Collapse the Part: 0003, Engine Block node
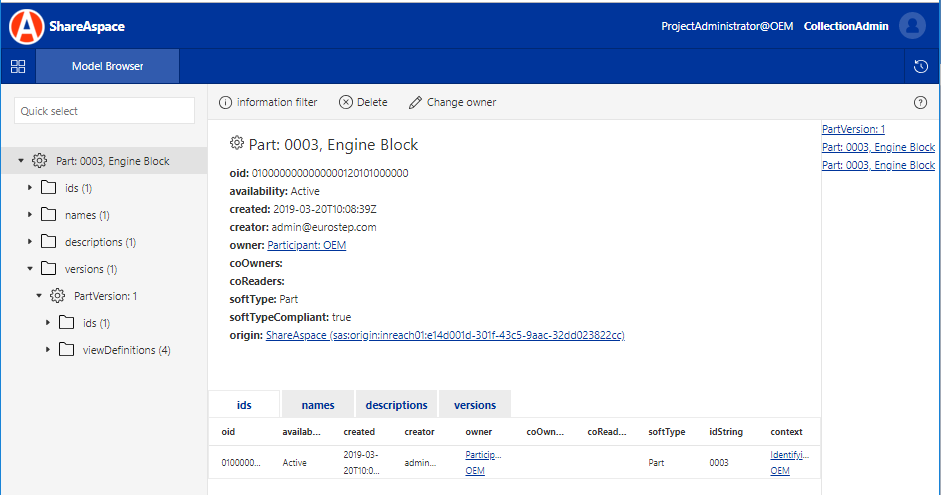Image resolution: width=941 pixels, height=495 pixels. 21,161
